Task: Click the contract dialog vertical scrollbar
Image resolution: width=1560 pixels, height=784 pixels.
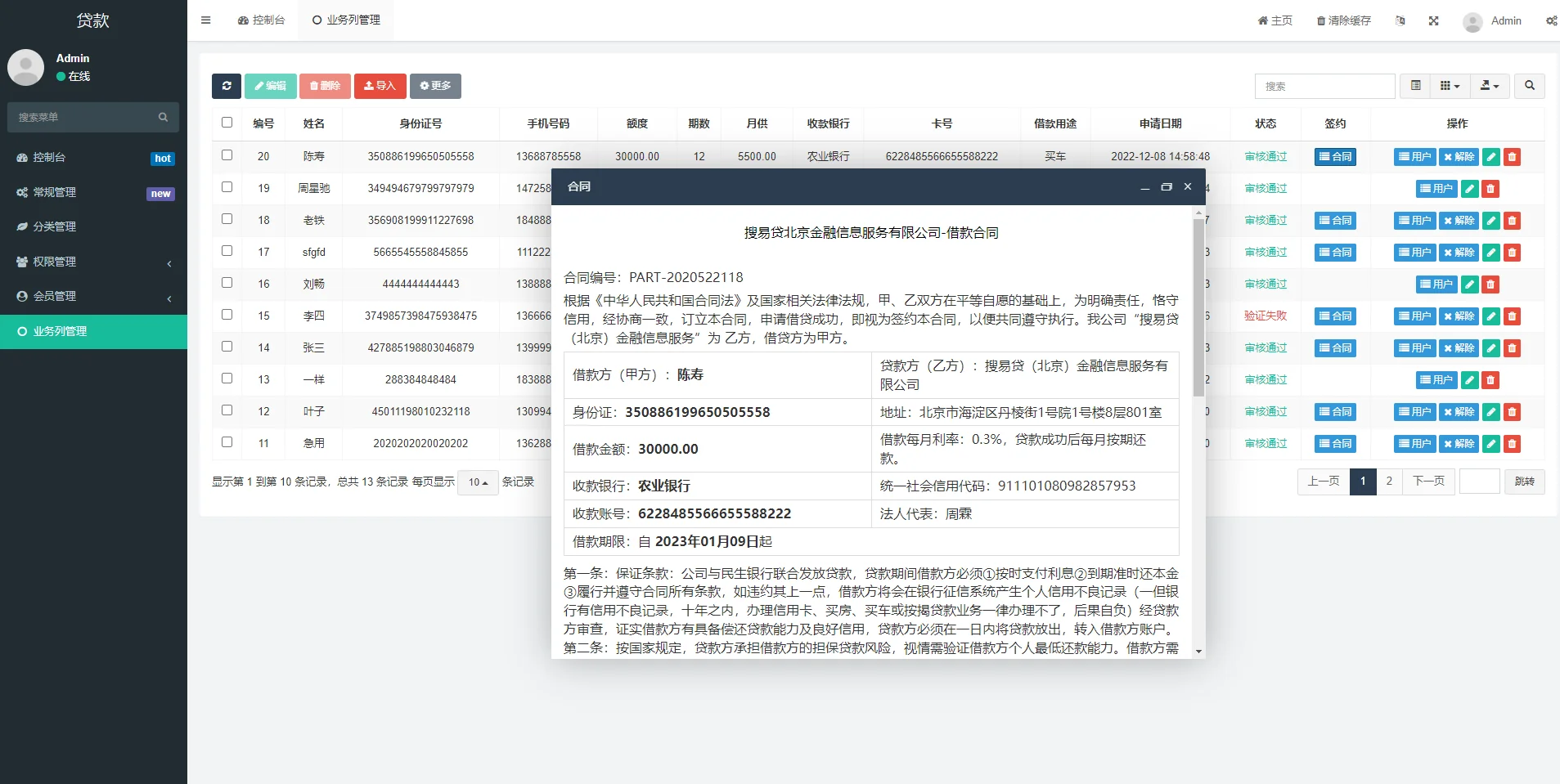Action: tap(1198, 307)
